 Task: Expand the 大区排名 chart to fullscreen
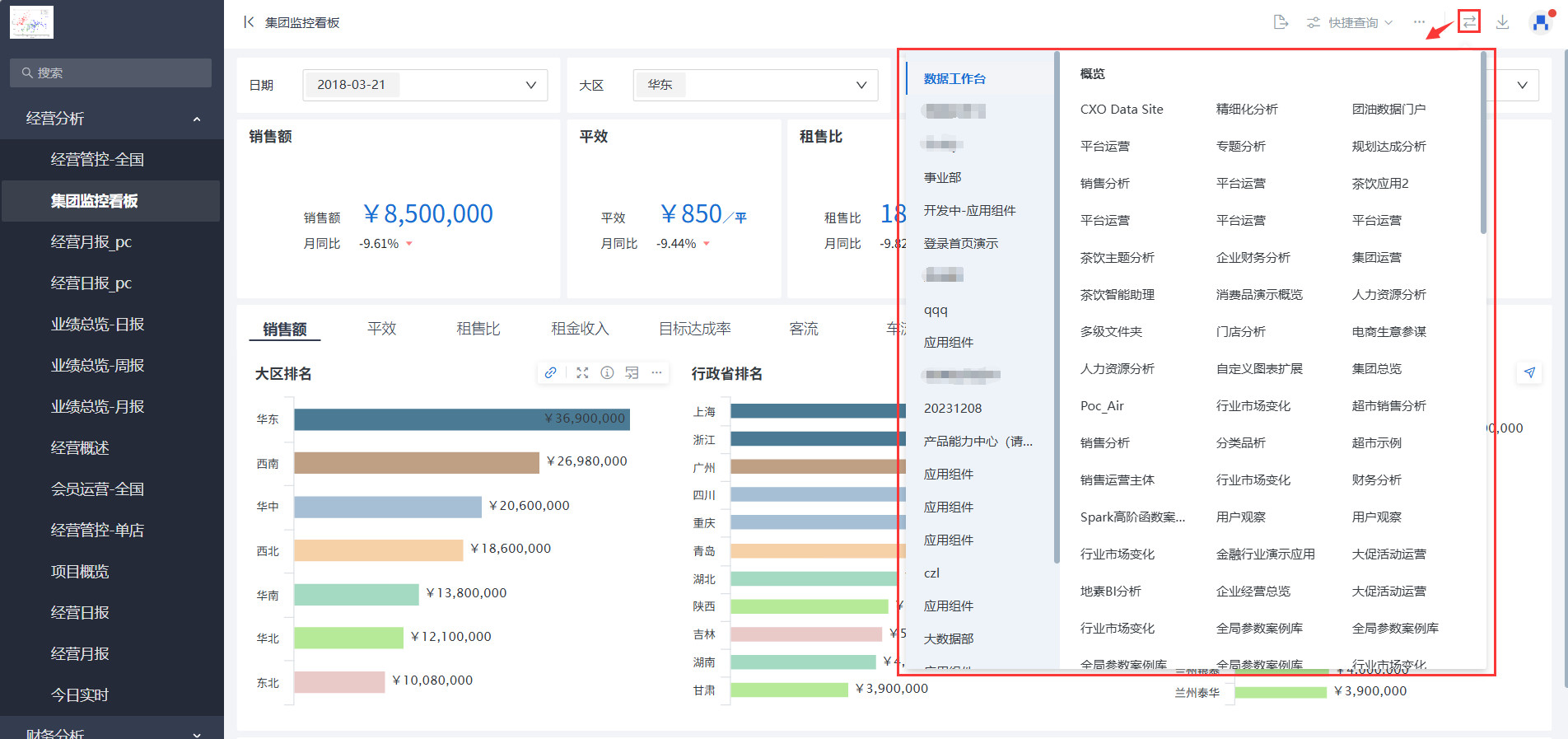pos(582,372)
